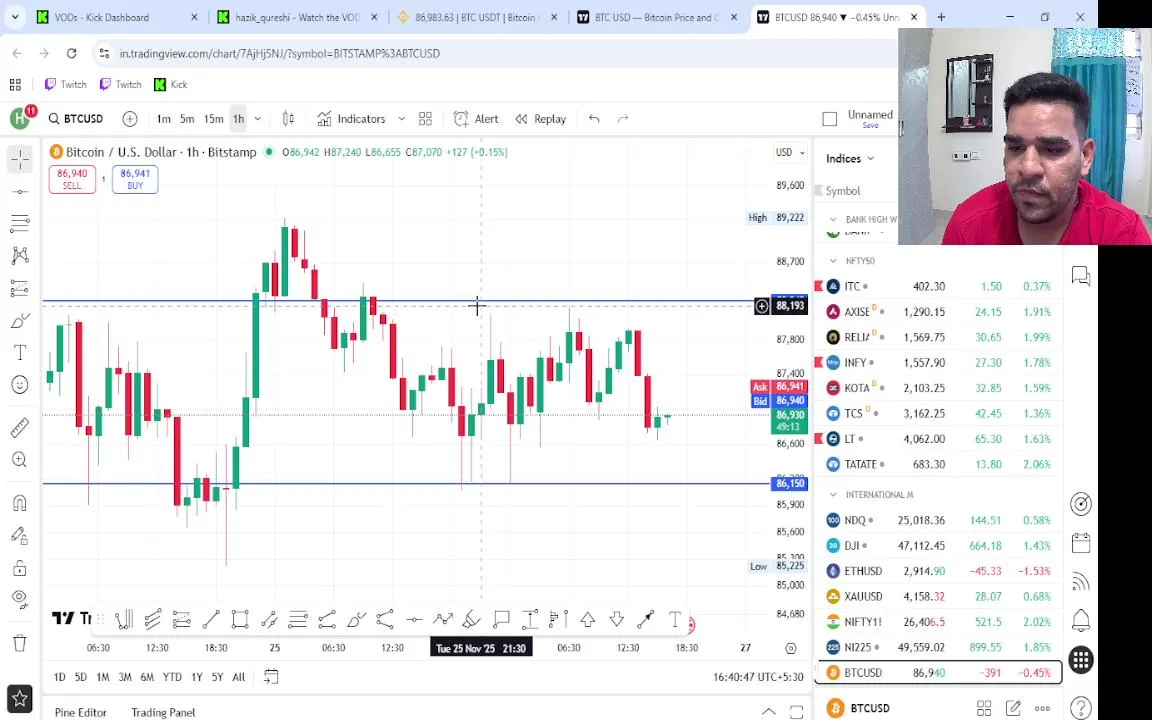Click the trash remove objects icon
Screen dimensions: 1152x720
20,643
